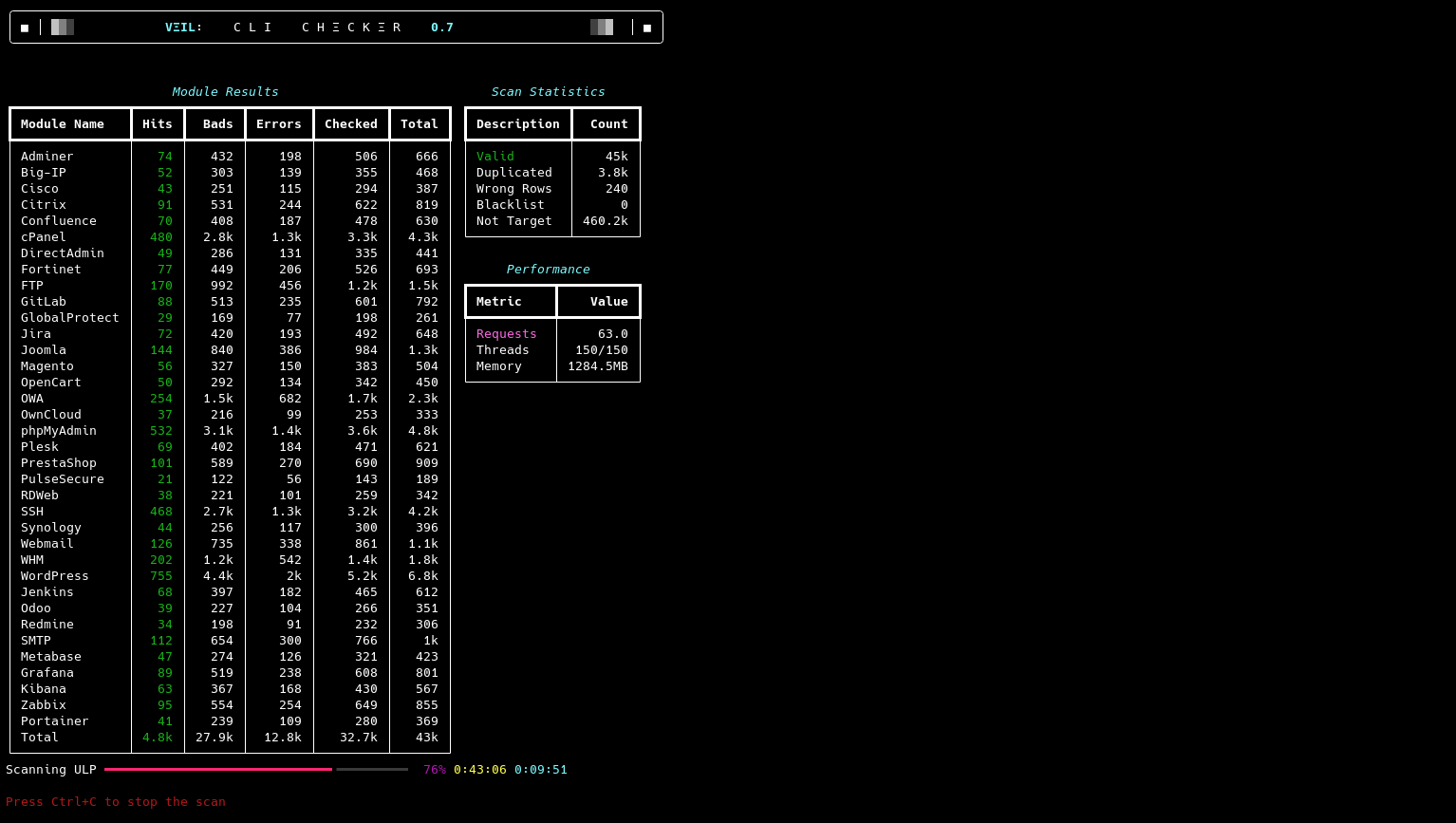Select the Adminer module row
1456x823 pixels.
[x=230, y=157]
